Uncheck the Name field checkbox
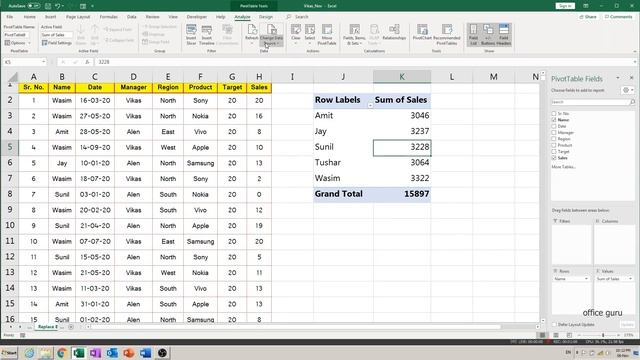Image resolution: width=640 pixels, height=360 pixels. [554, 120]
